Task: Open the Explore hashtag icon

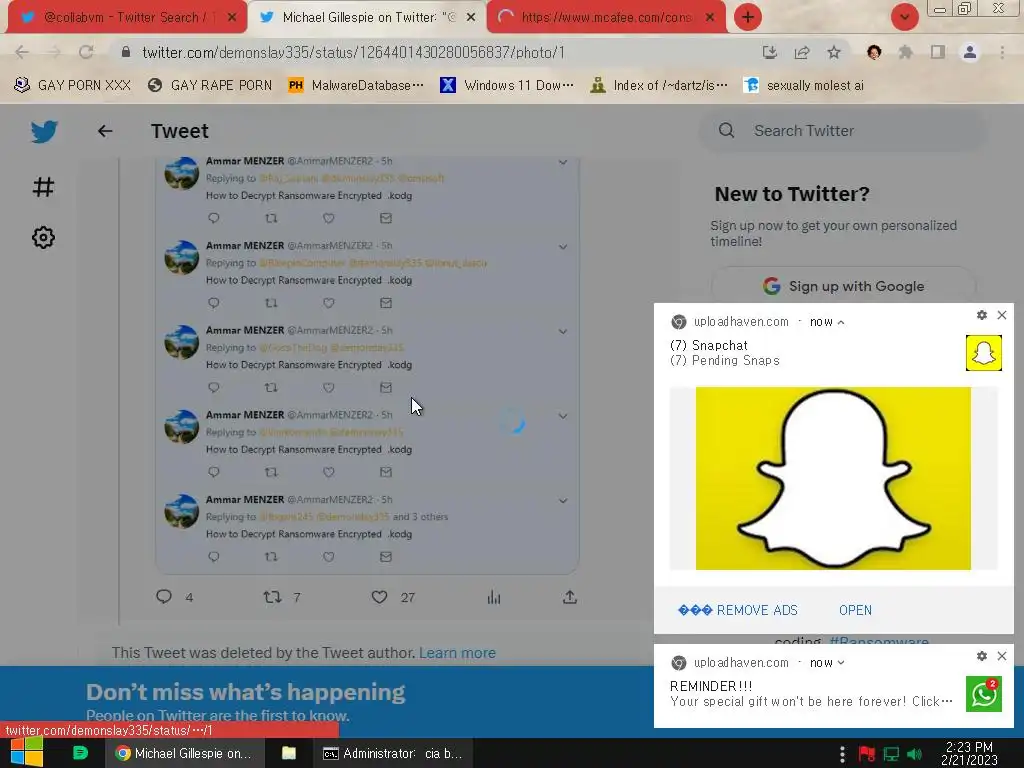Action: pyautogui.click(x=43, y=187)
